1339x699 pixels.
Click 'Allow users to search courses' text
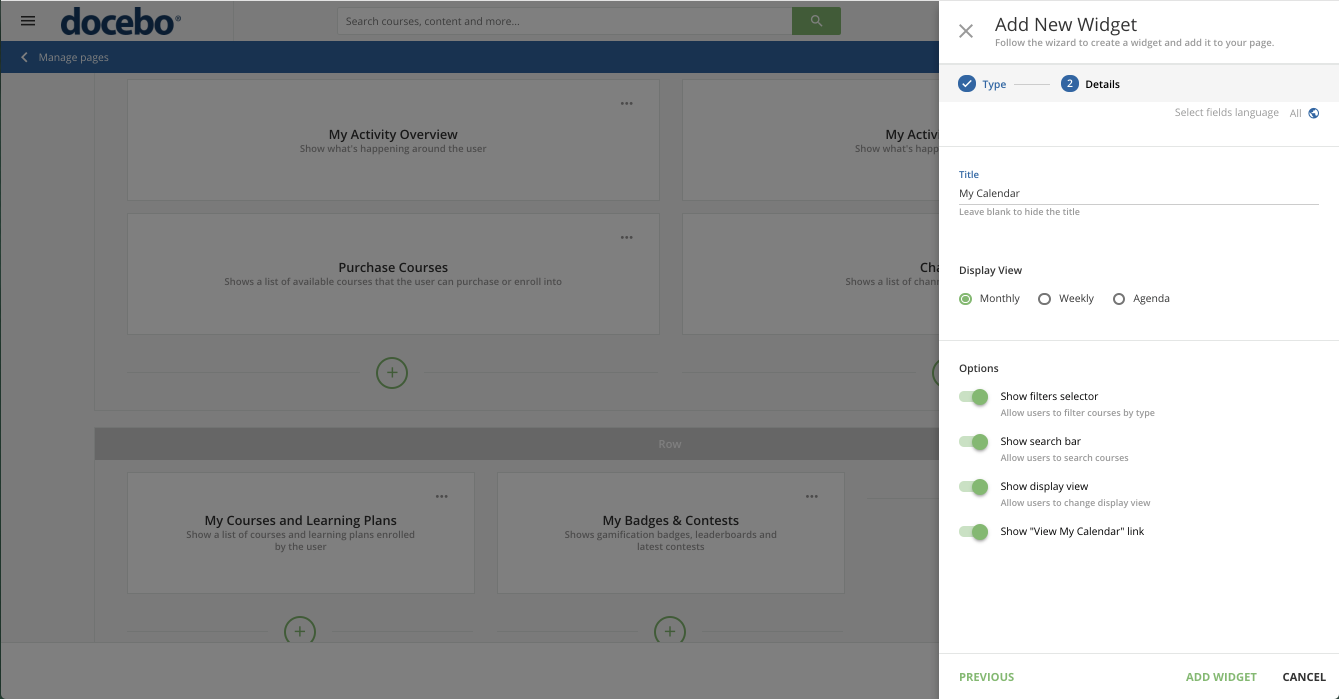(x=1064, y=458)
